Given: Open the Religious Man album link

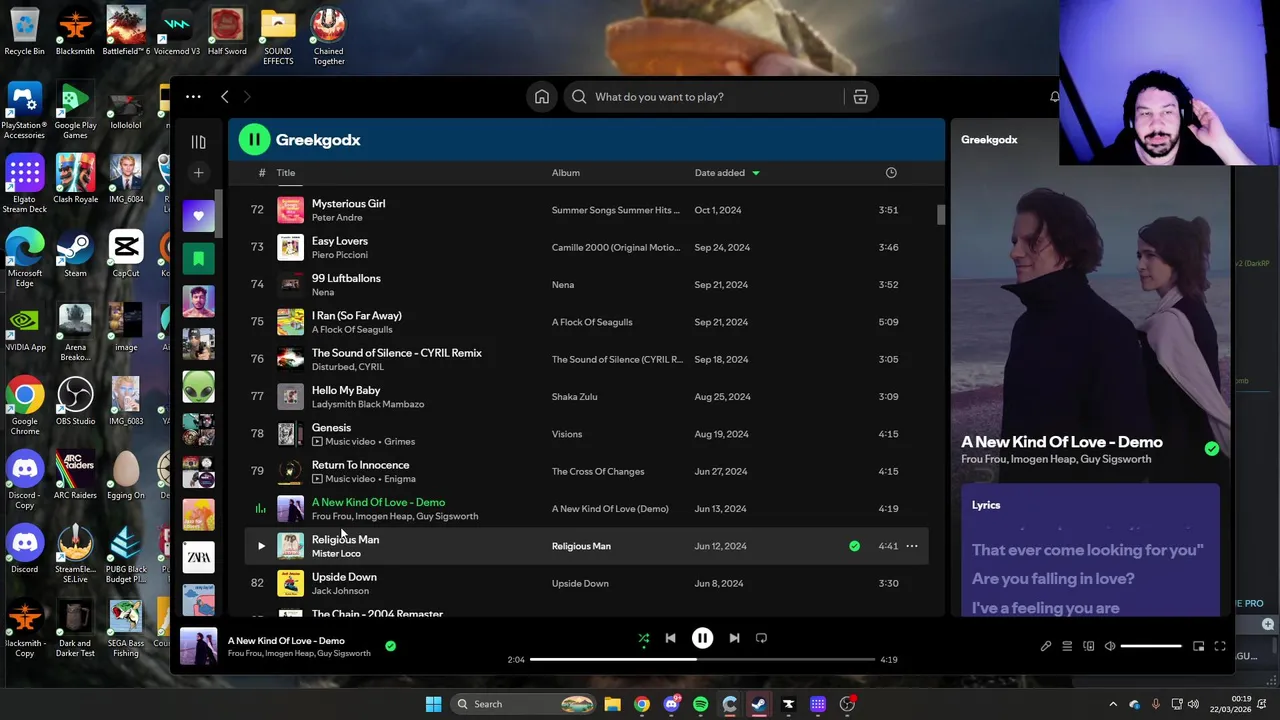Looking at the screenshot, I should (x=581, y=546).
